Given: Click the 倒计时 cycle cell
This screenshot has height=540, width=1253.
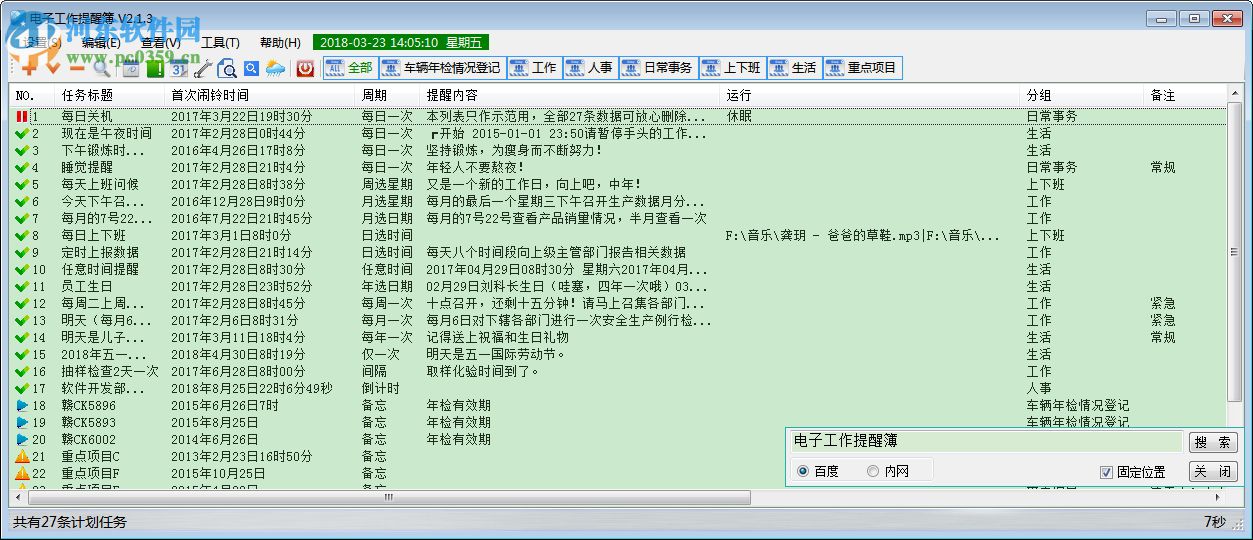Looking at the screenshot, I should 380,388.
